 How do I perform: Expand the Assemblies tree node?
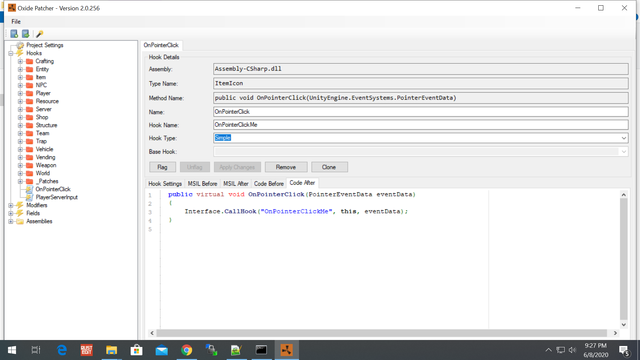pyautogui.click(x=11, y=221)
